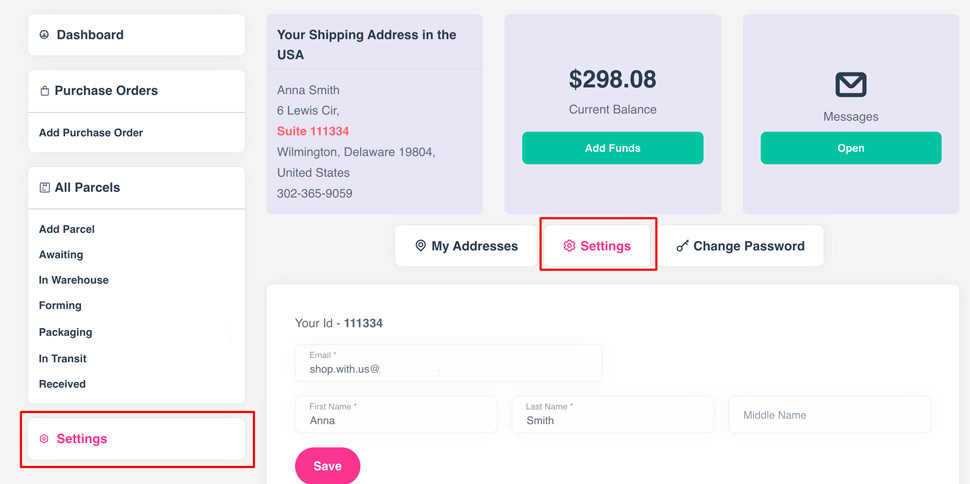Click the Messages envelope icon
Image resolution: width=970 pixels, height=484 pixels.
[851, 85]
